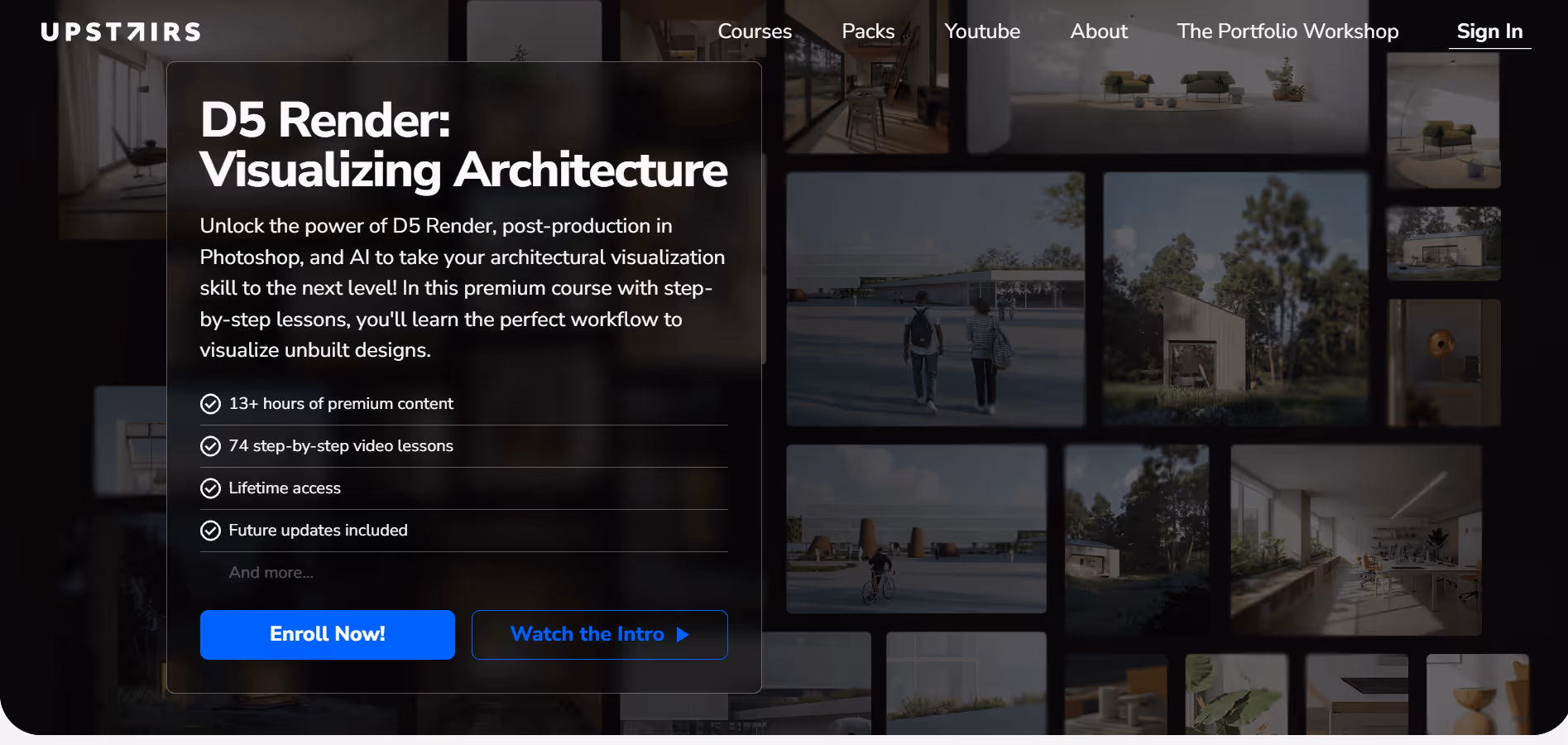
Task: Click the D5 Render: Visualizing Architecture heading
Action: (463, 145)
